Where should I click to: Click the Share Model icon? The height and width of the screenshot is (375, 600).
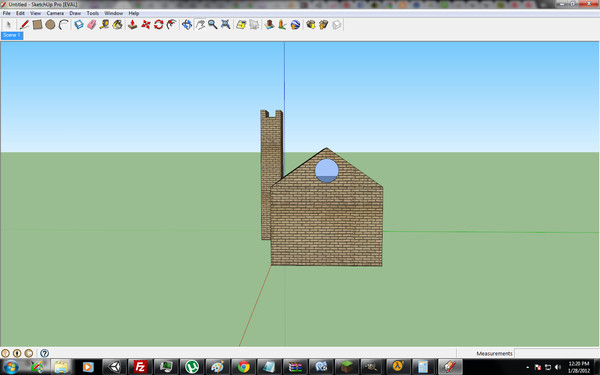[x=324, y=25]
